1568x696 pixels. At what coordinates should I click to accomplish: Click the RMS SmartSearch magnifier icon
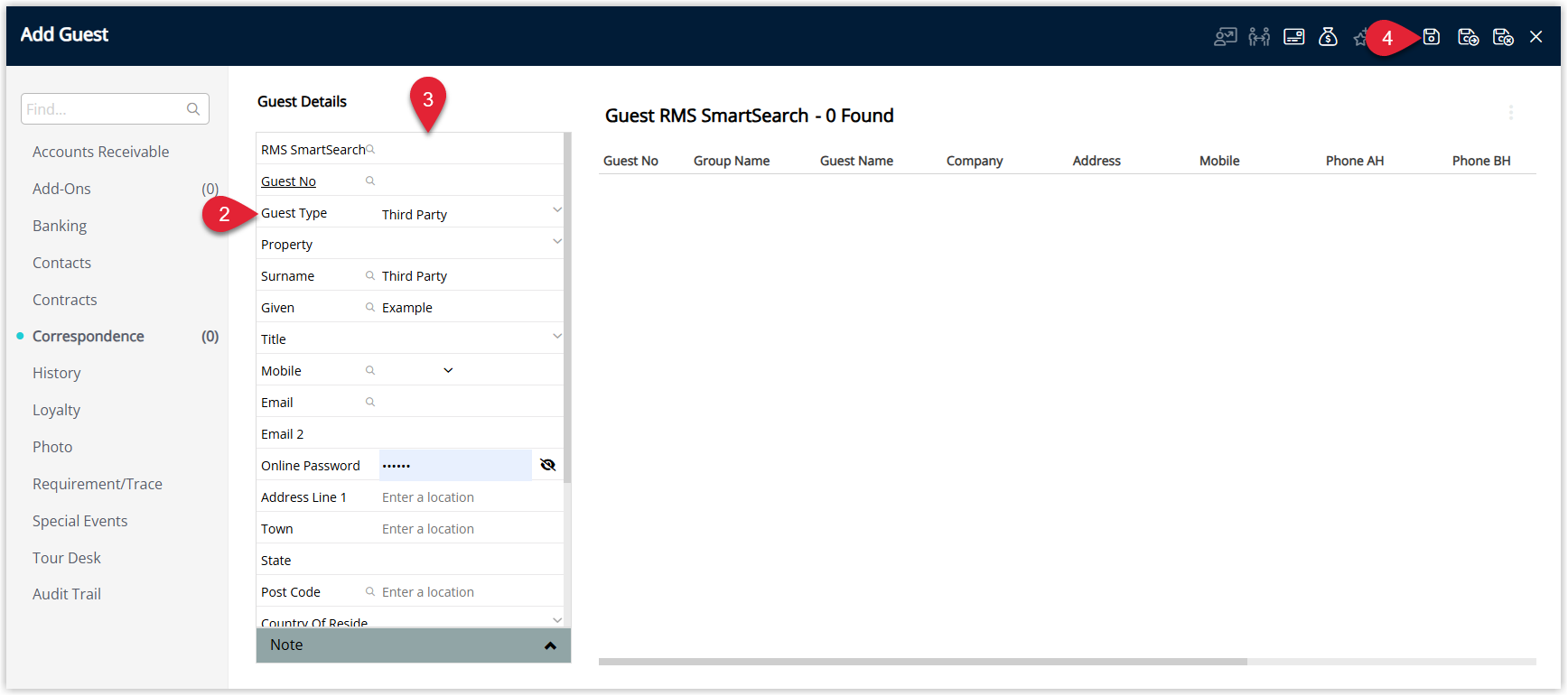tap(370, 150)
